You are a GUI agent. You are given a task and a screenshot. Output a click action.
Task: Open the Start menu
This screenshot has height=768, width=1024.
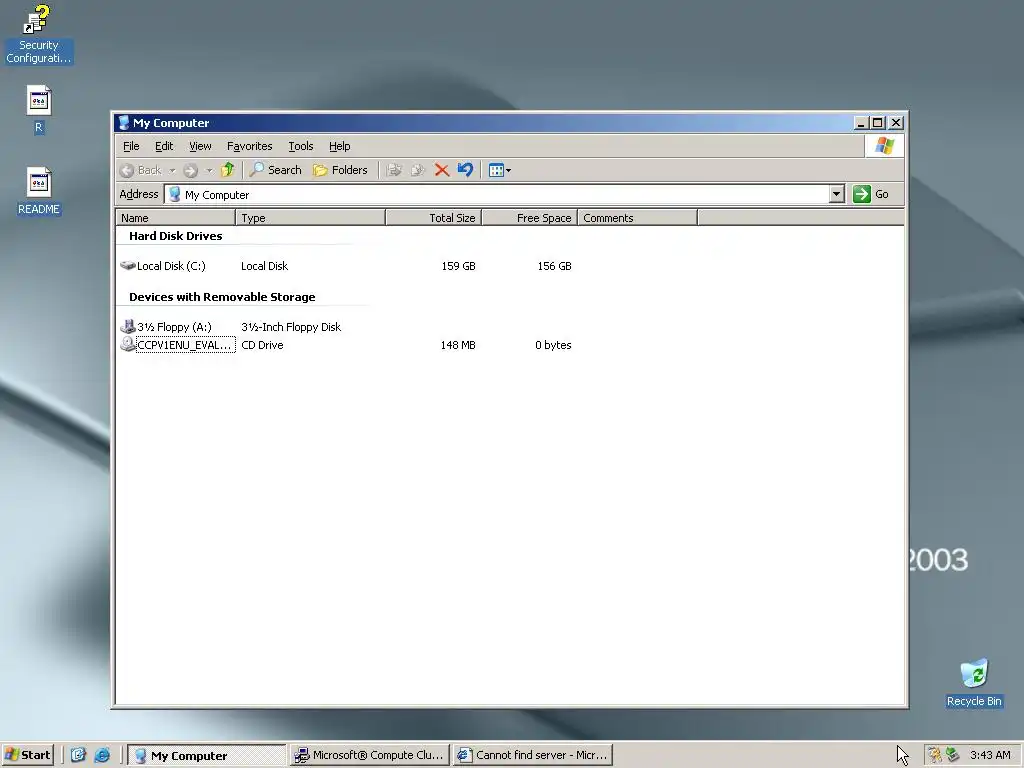click(27, 755)
